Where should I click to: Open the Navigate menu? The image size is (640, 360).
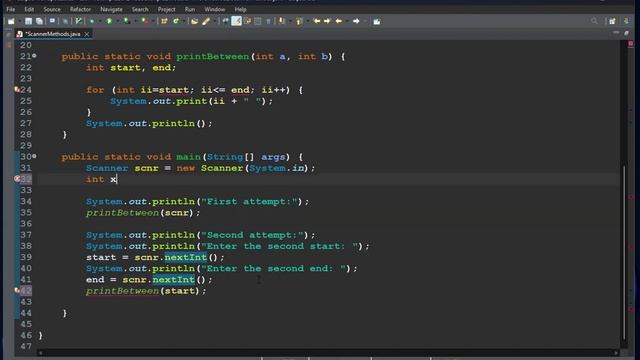(x=111, y=9)
